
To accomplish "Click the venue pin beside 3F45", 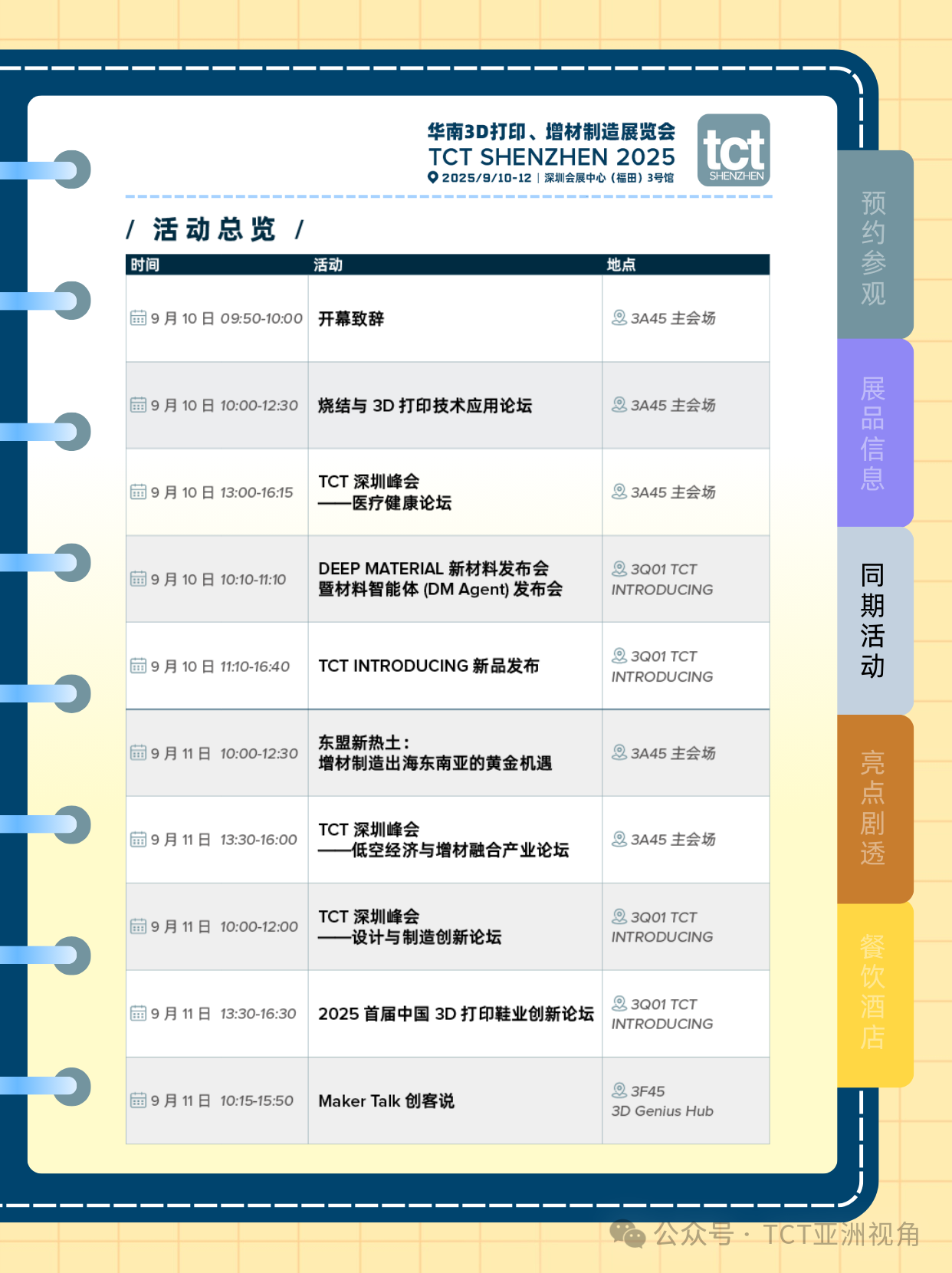I will coord(619,1090).
